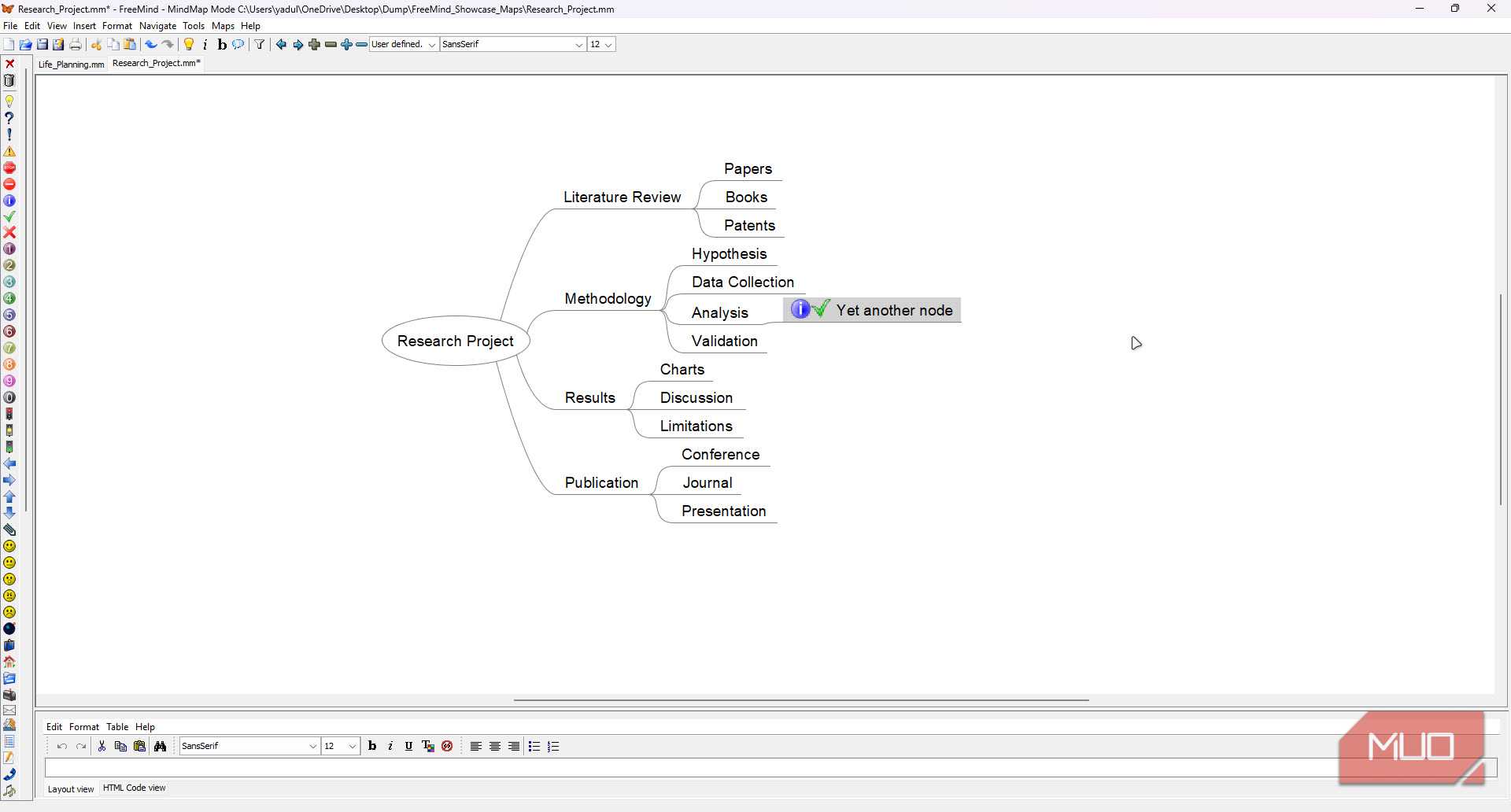1511x812 pixels.
Task: Click the horizontal scrollbar under the map
Action: coord(801,699)
